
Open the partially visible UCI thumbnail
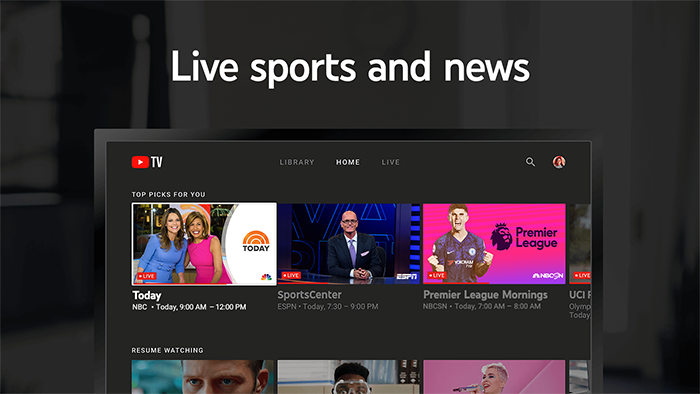[x=580, y=244]
